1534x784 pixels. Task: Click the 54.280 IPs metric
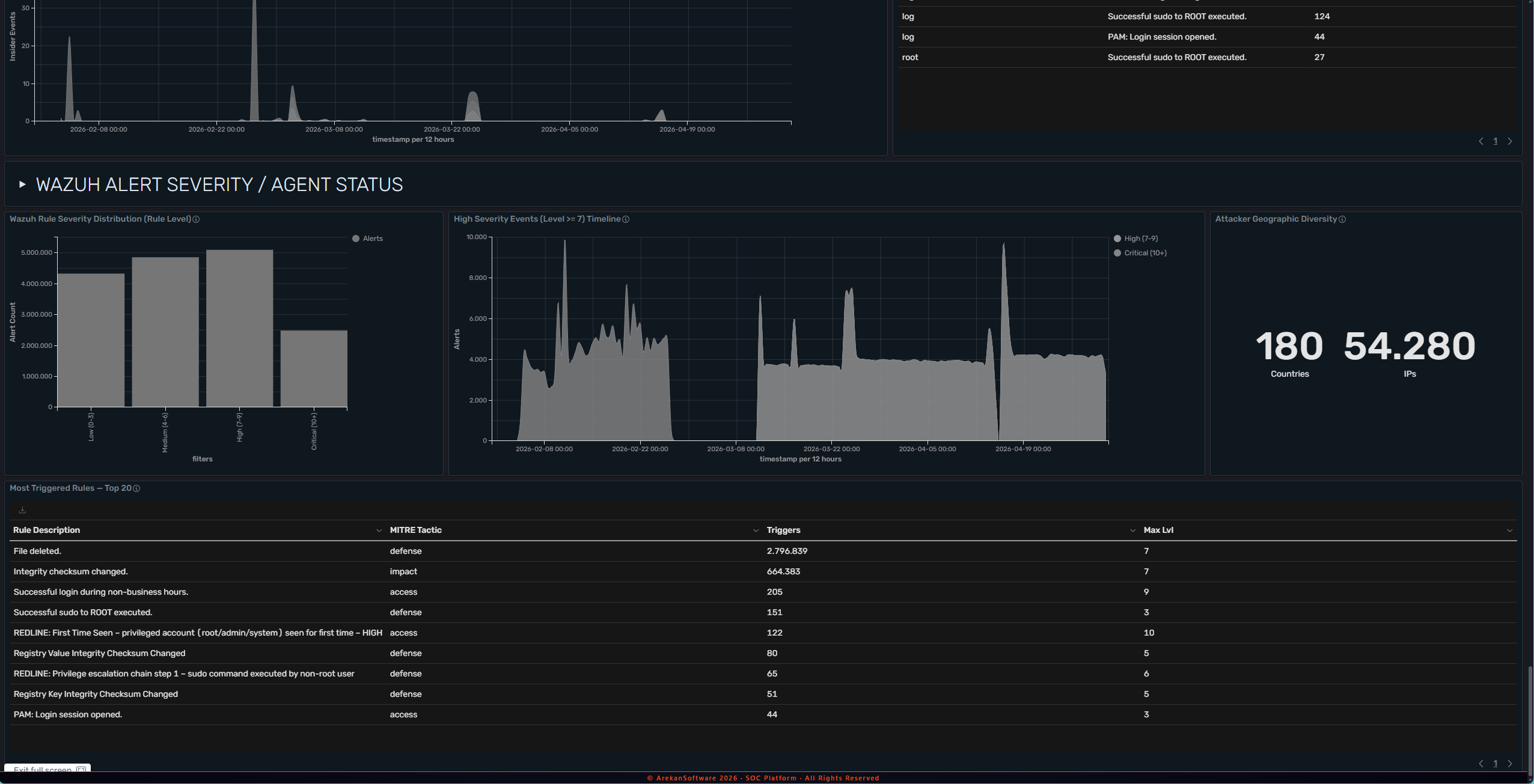(x=1410, y=353)
